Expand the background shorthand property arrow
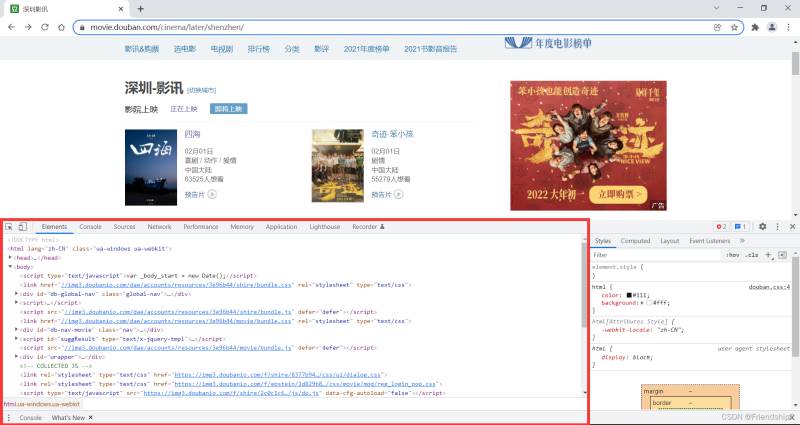 pos(642,303)
